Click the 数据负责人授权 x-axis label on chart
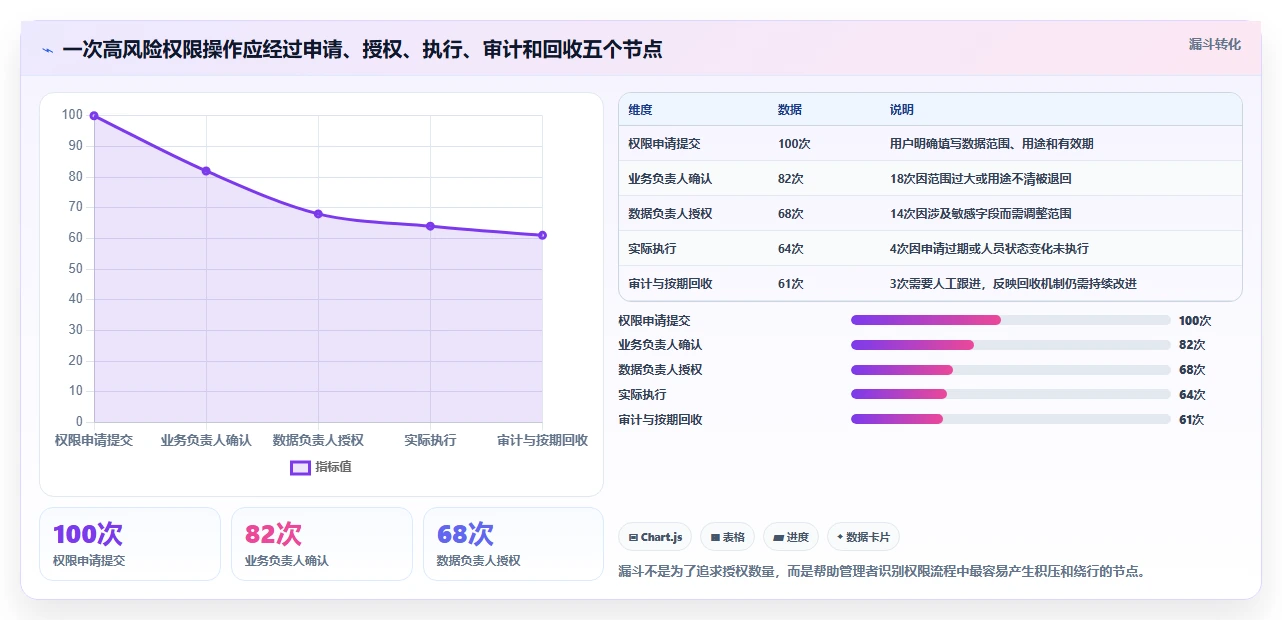 [318, 440]
